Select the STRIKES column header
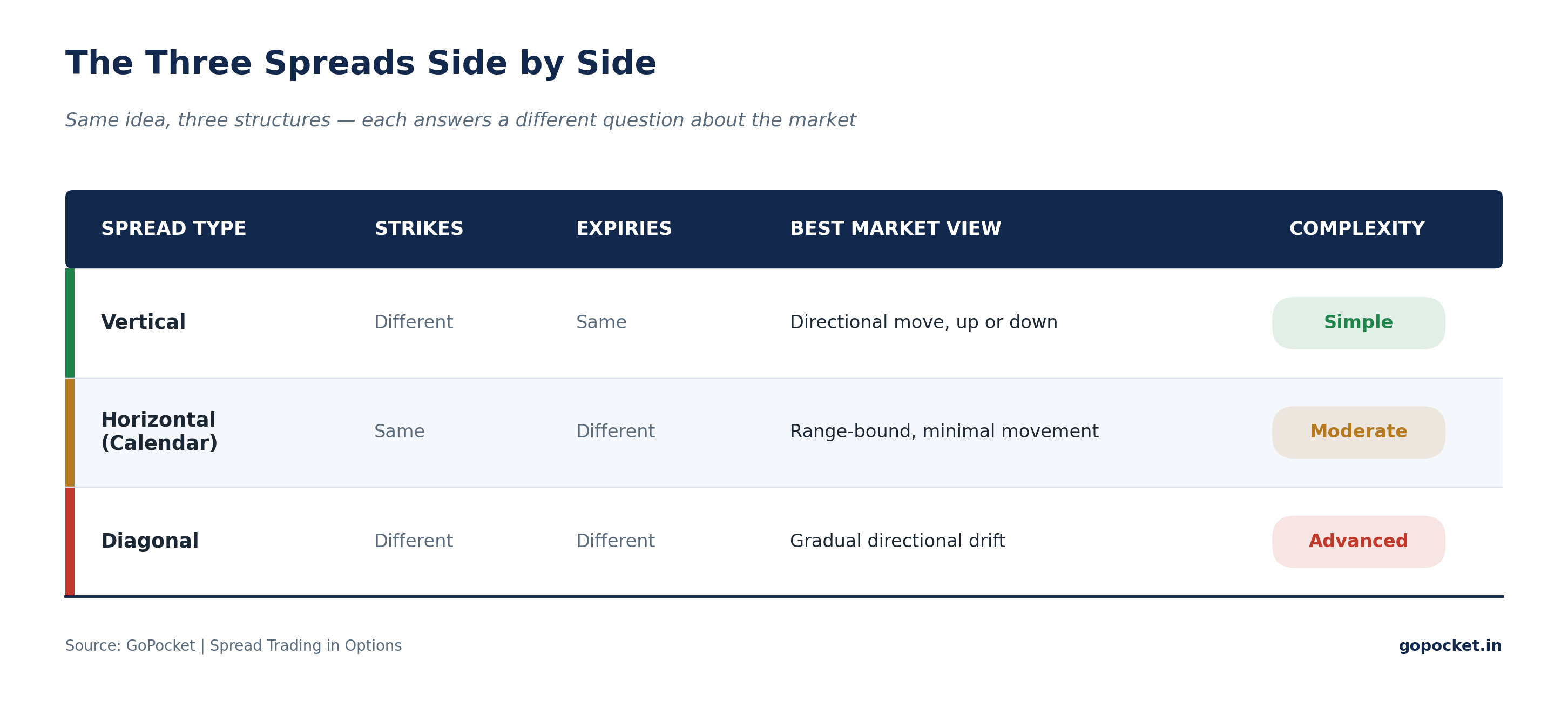This screenshot has height=701, width=1568. point(419,229)
